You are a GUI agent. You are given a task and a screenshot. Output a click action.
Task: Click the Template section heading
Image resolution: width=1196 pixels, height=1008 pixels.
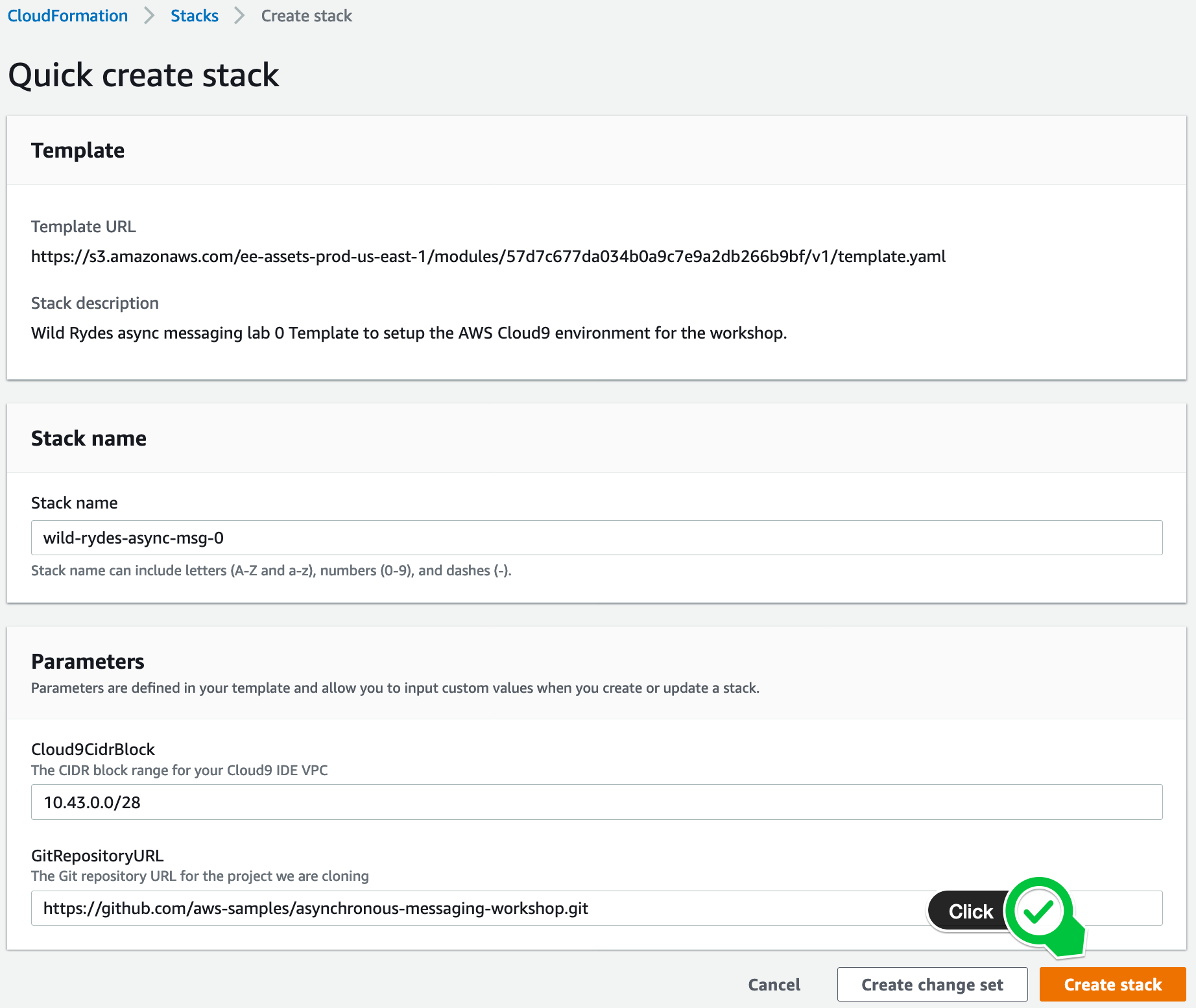[78, 150]
